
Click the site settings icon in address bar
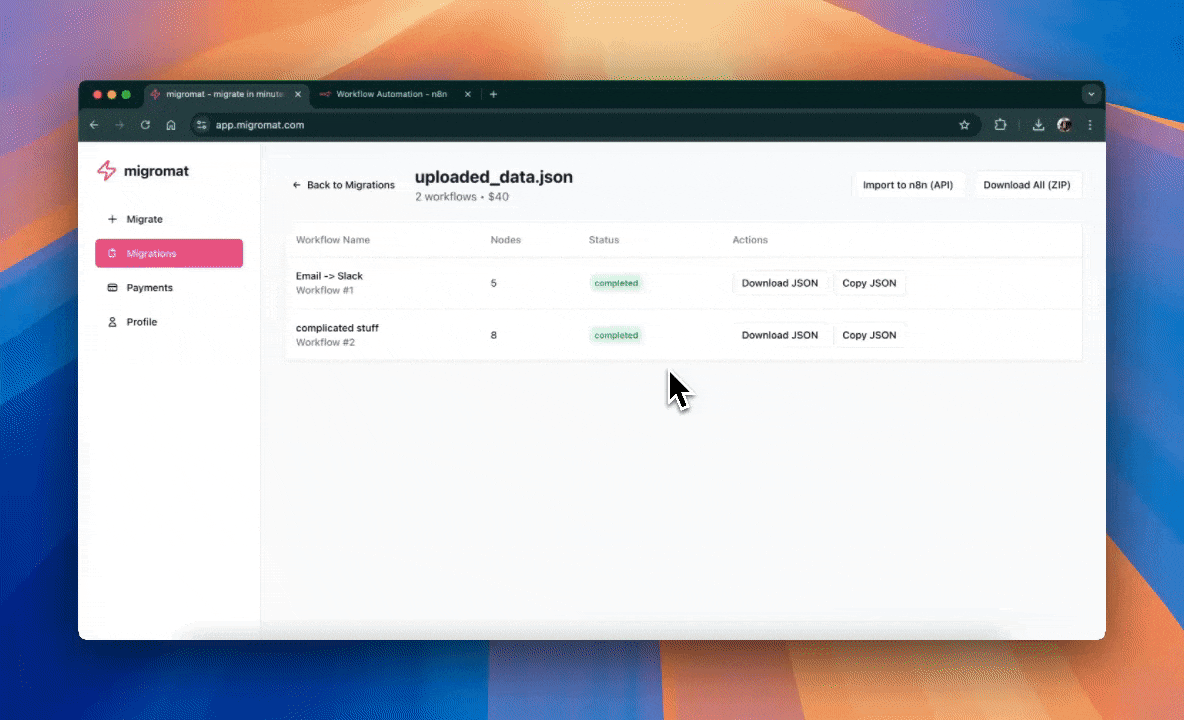[202, 125]
